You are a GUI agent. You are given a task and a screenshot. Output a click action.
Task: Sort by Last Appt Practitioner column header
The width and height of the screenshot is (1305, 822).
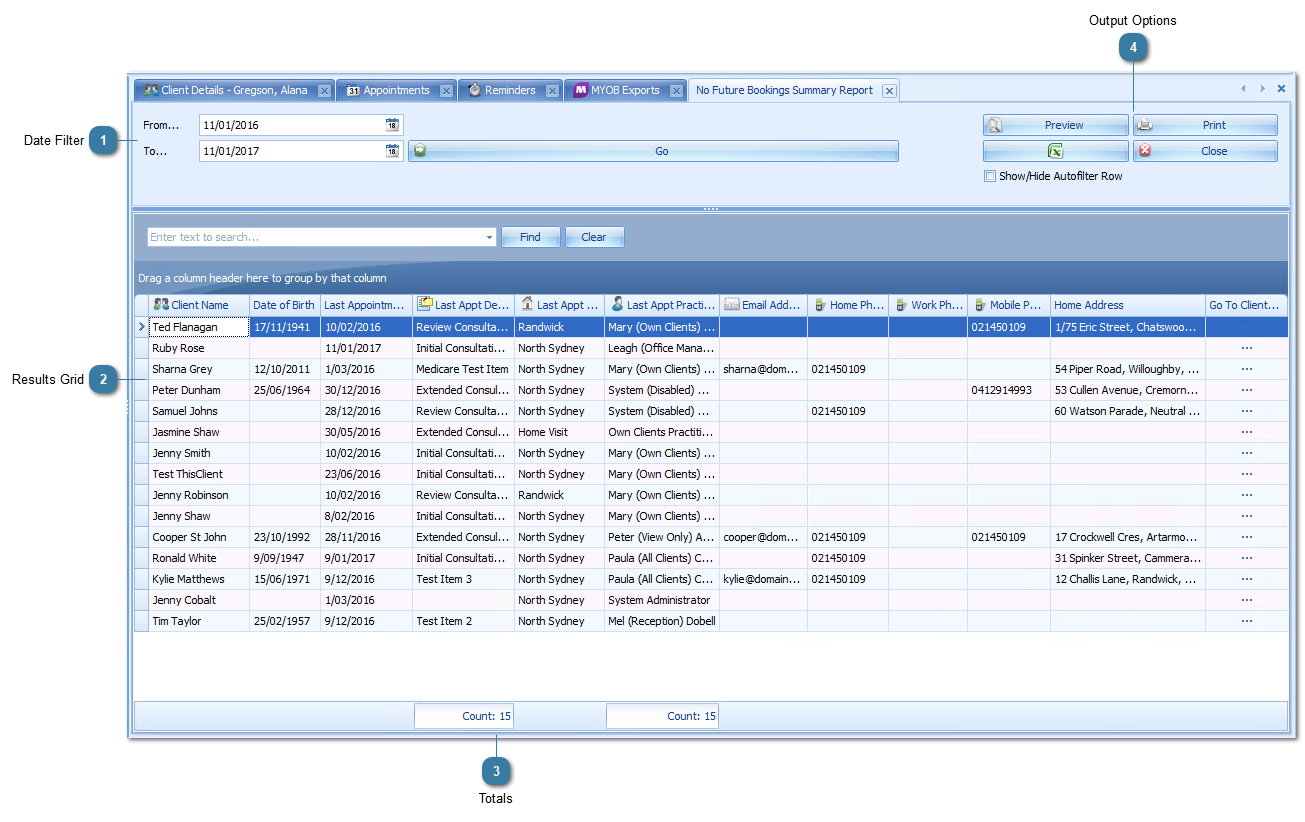coord(661,305)
